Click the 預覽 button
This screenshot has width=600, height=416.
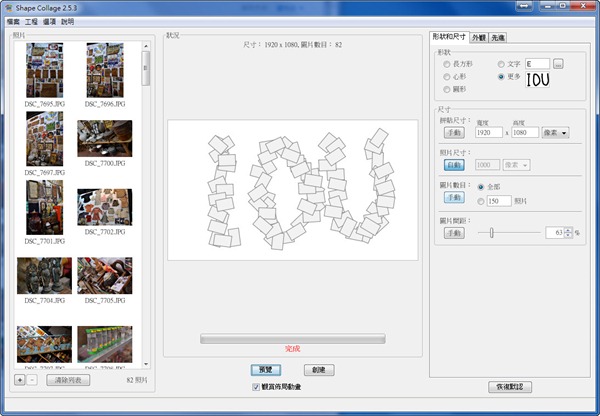click(265, 369)
